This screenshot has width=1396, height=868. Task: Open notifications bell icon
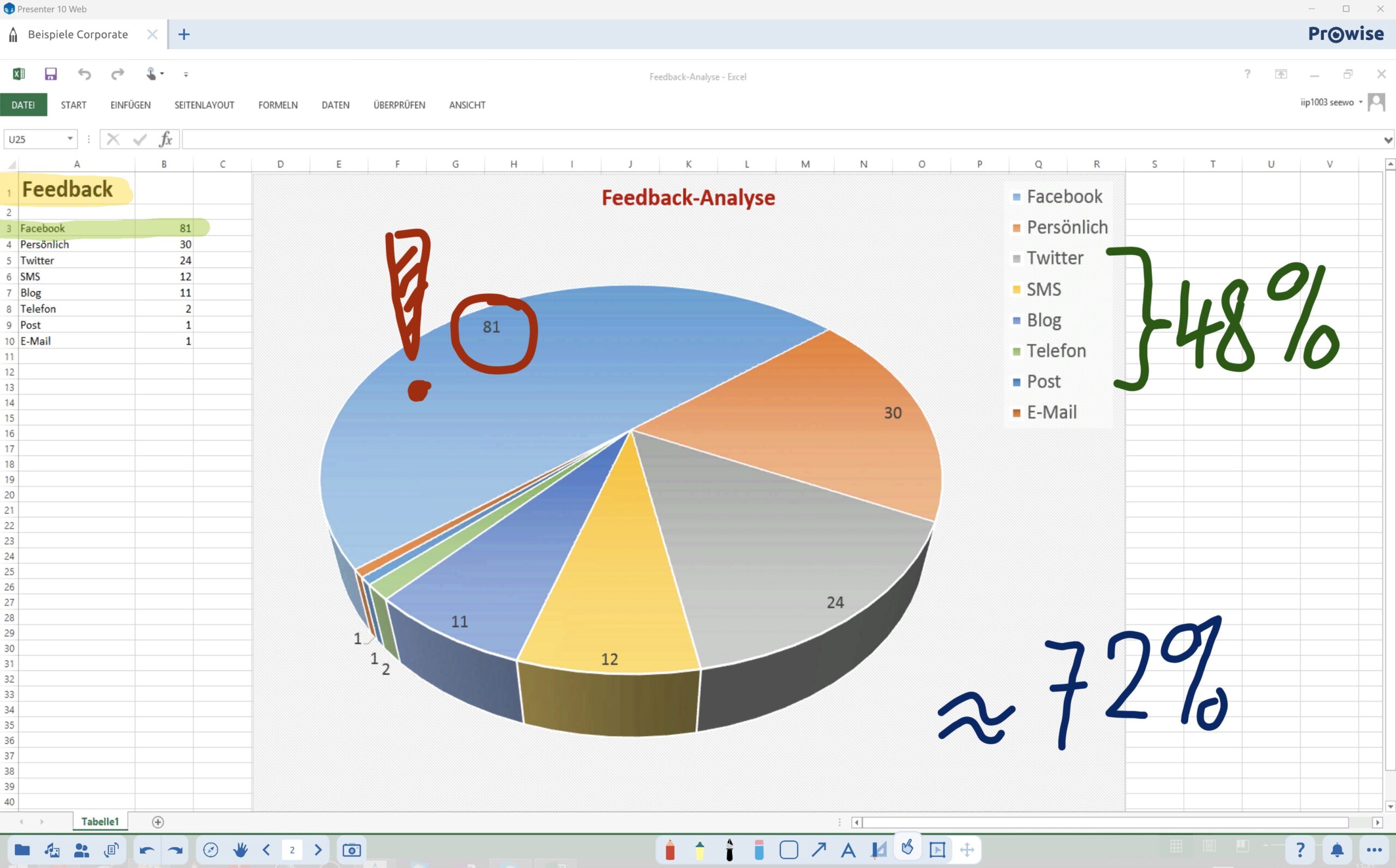(x=1338, y=849)
